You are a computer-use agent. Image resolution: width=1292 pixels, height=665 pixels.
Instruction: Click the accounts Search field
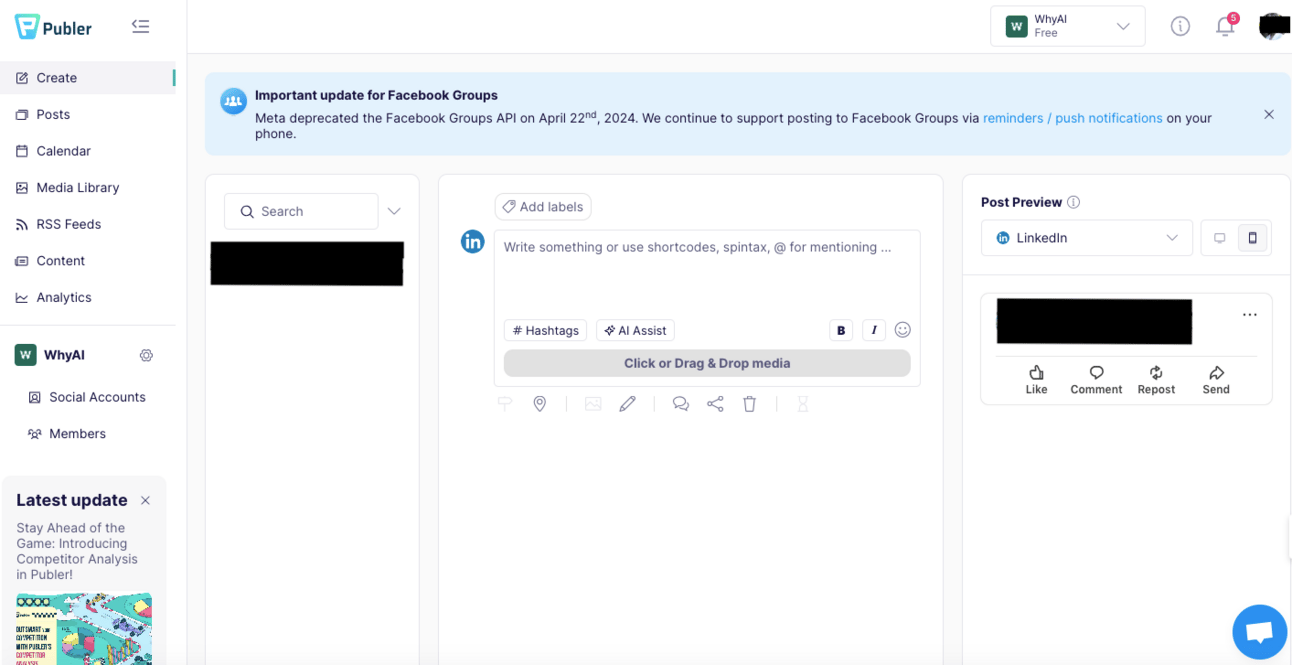tap(301, 211)
